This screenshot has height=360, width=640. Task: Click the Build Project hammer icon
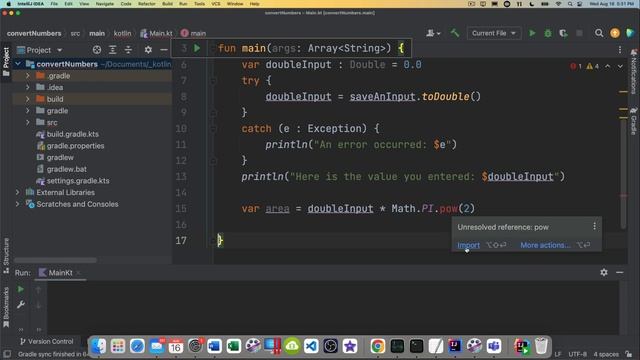[455, 33]
